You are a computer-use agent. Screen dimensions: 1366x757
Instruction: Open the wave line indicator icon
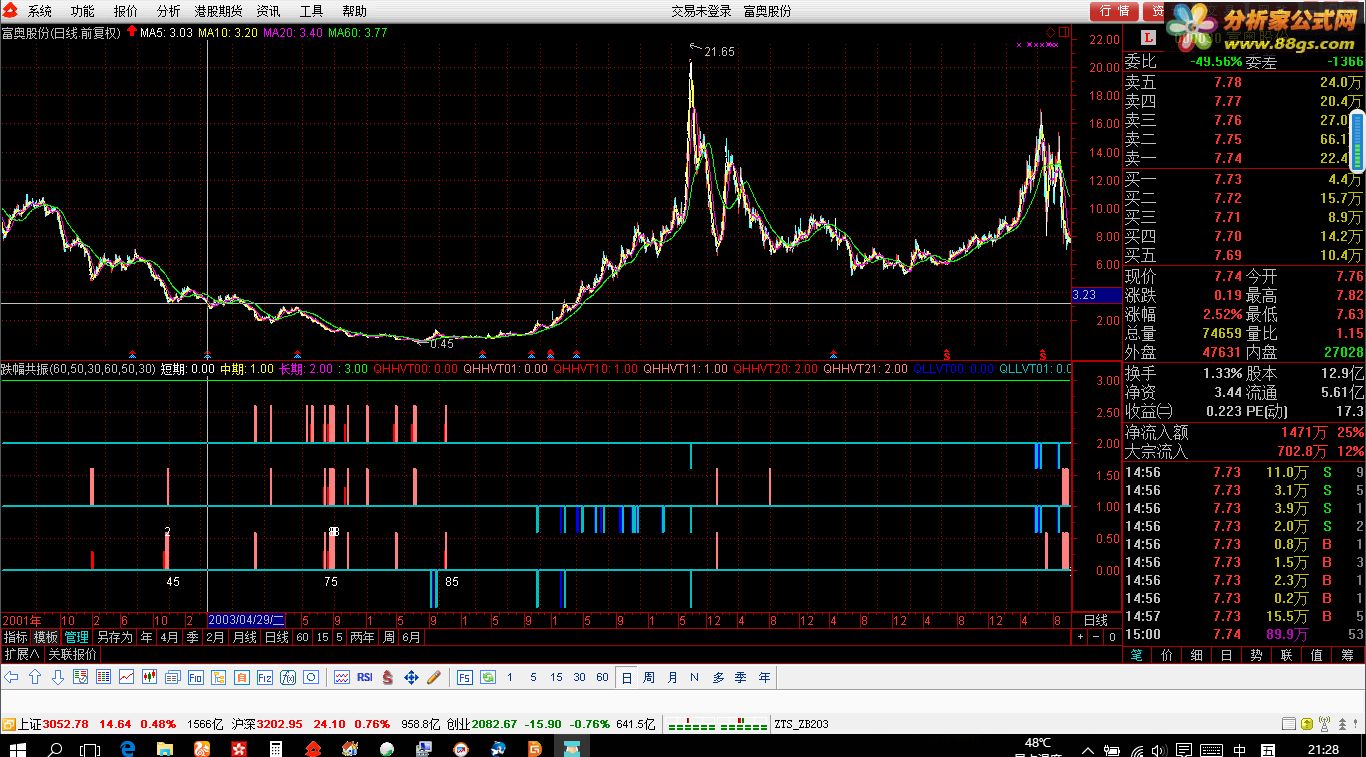(x=342, y=677)
